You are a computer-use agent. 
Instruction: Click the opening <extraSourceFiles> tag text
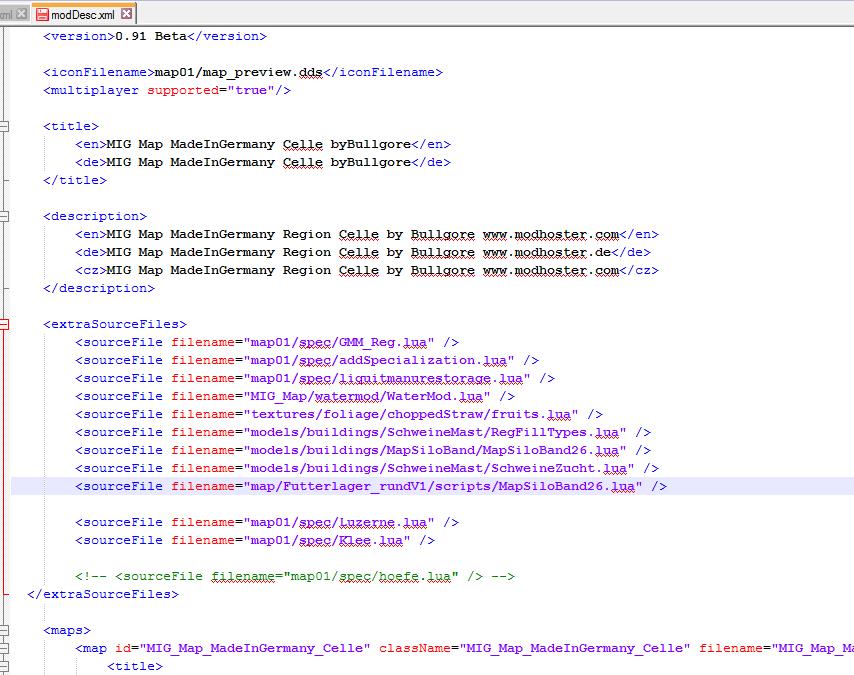pos(115,324)
